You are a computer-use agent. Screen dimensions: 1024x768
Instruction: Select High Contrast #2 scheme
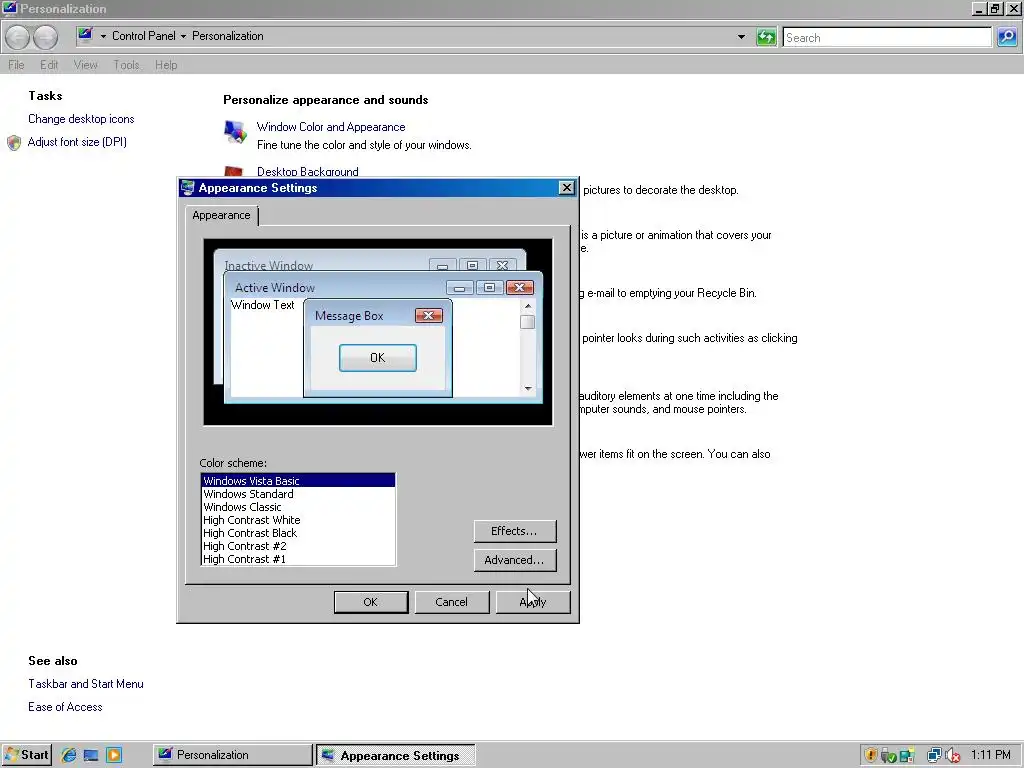coord(298,546)
